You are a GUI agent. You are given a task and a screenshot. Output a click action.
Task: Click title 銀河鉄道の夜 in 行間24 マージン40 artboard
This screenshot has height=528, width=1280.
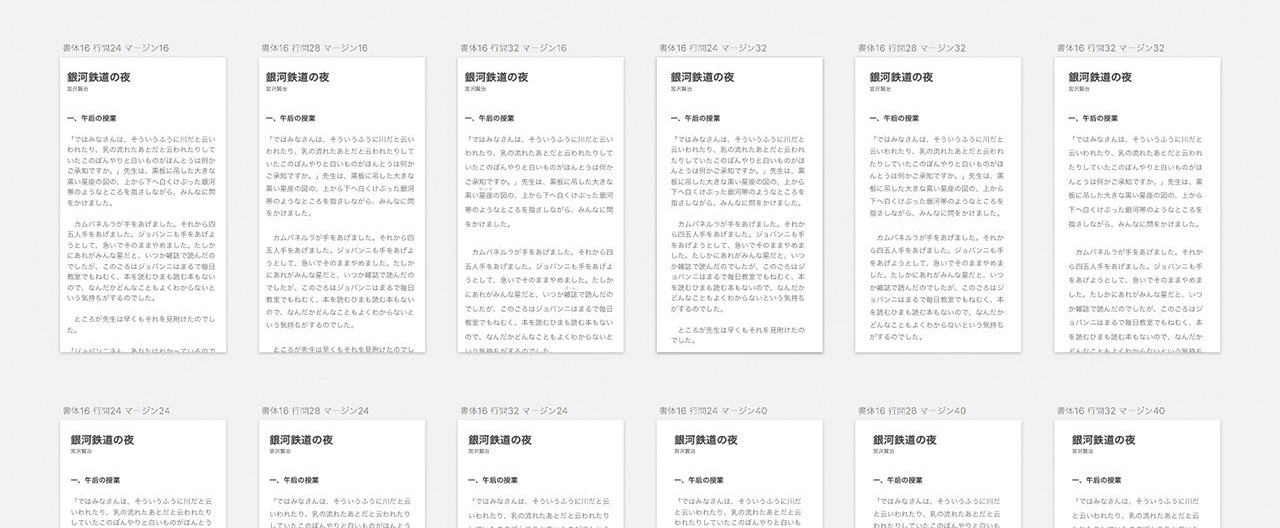[705, 440]
